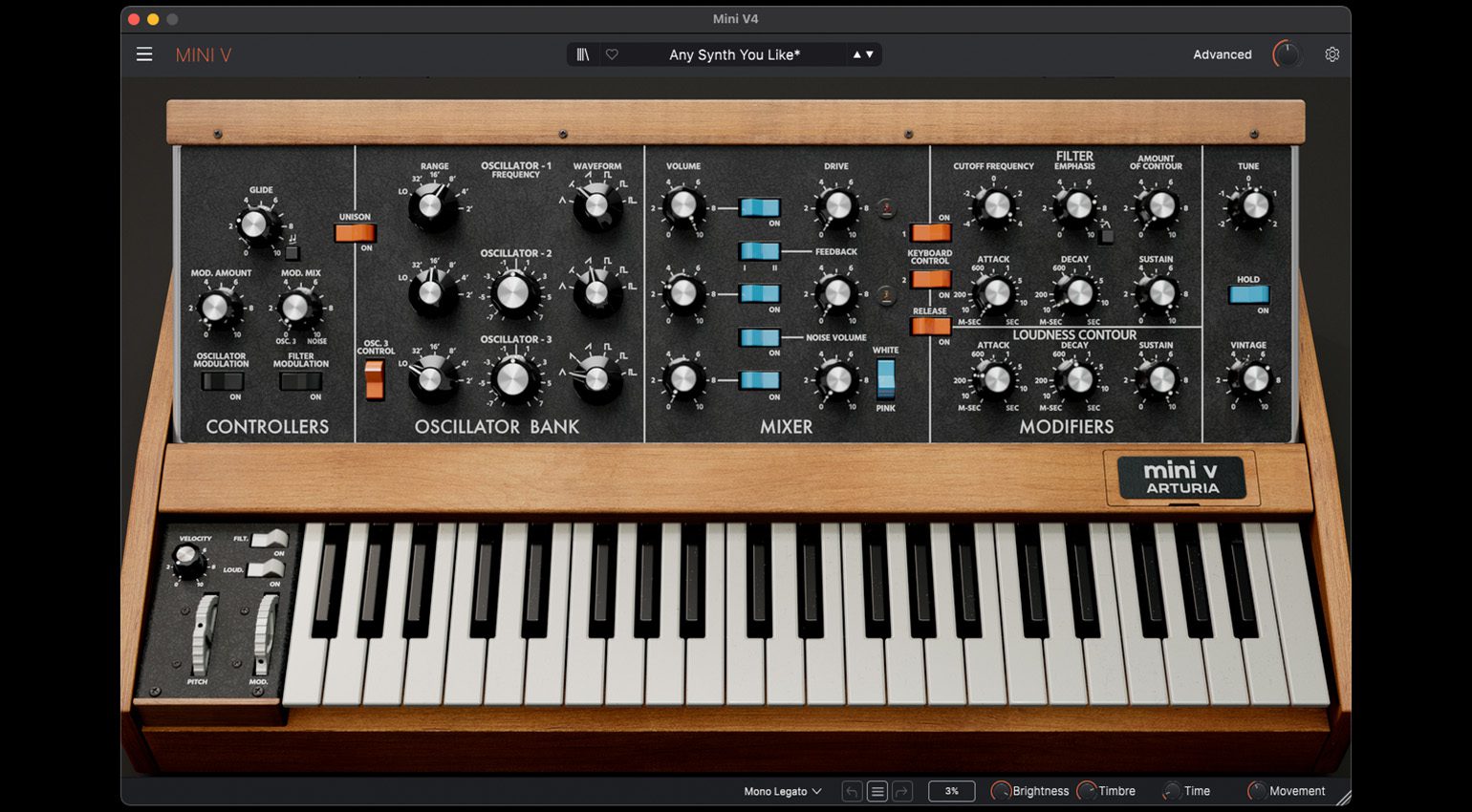Toggle the Oscillator Modulation switch
The height and width of the screenshot is (812, 1472).
click(222, 381)
